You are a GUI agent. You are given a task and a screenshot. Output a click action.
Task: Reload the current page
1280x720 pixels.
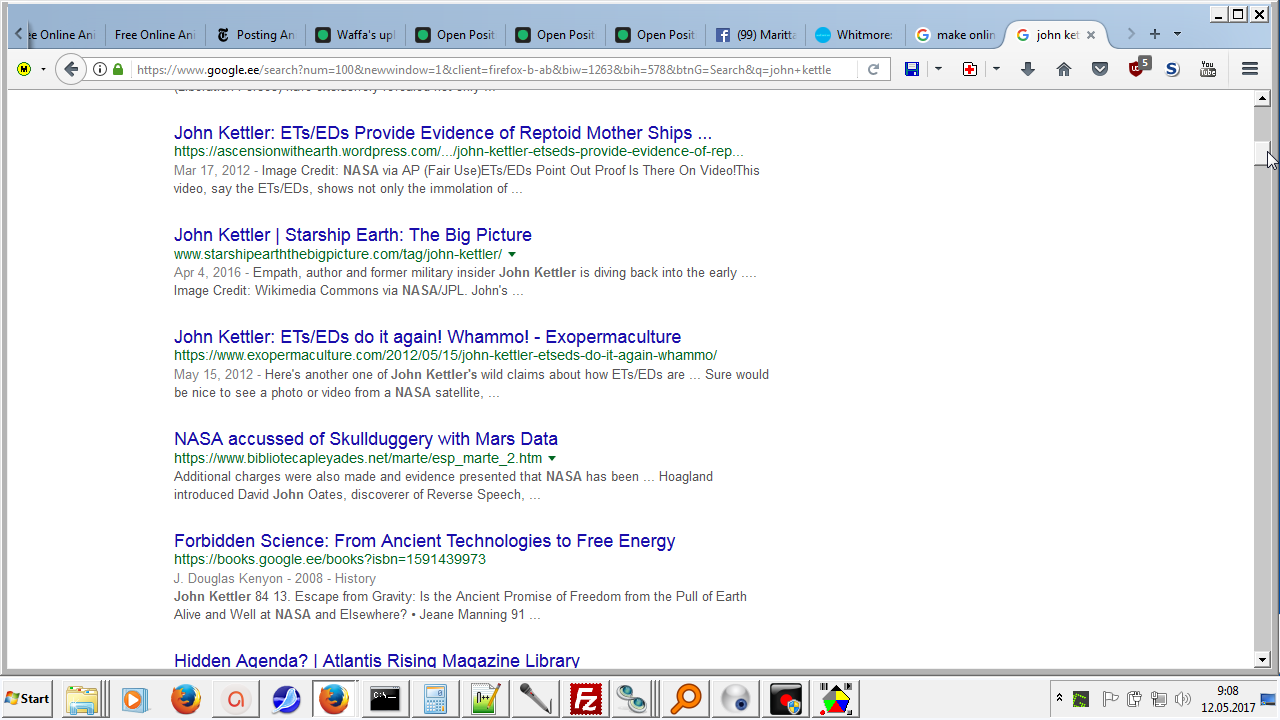[x=873, y=69]
